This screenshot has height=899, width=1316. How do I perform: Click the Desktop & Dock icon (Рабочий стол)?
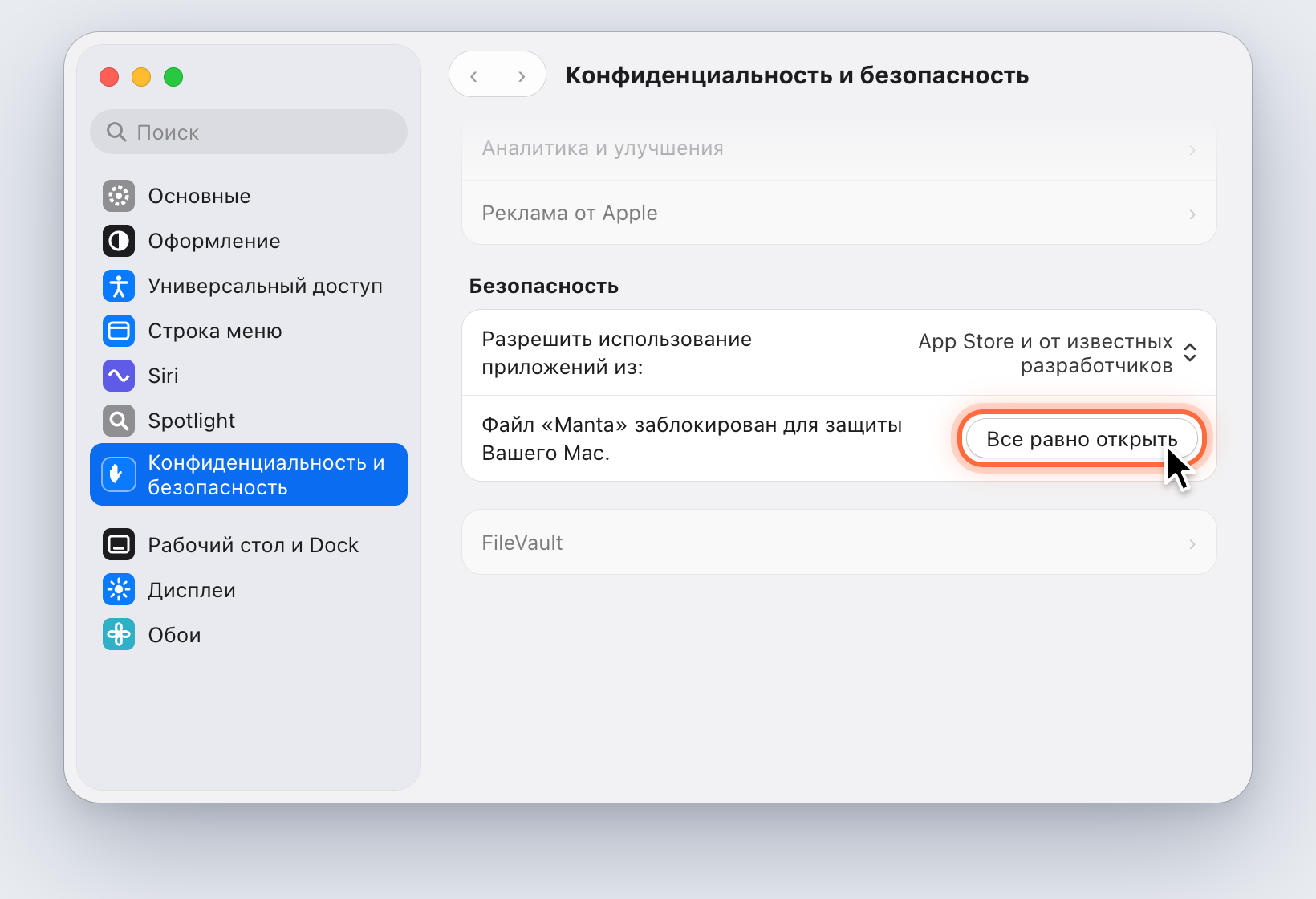tap(119, 545)
